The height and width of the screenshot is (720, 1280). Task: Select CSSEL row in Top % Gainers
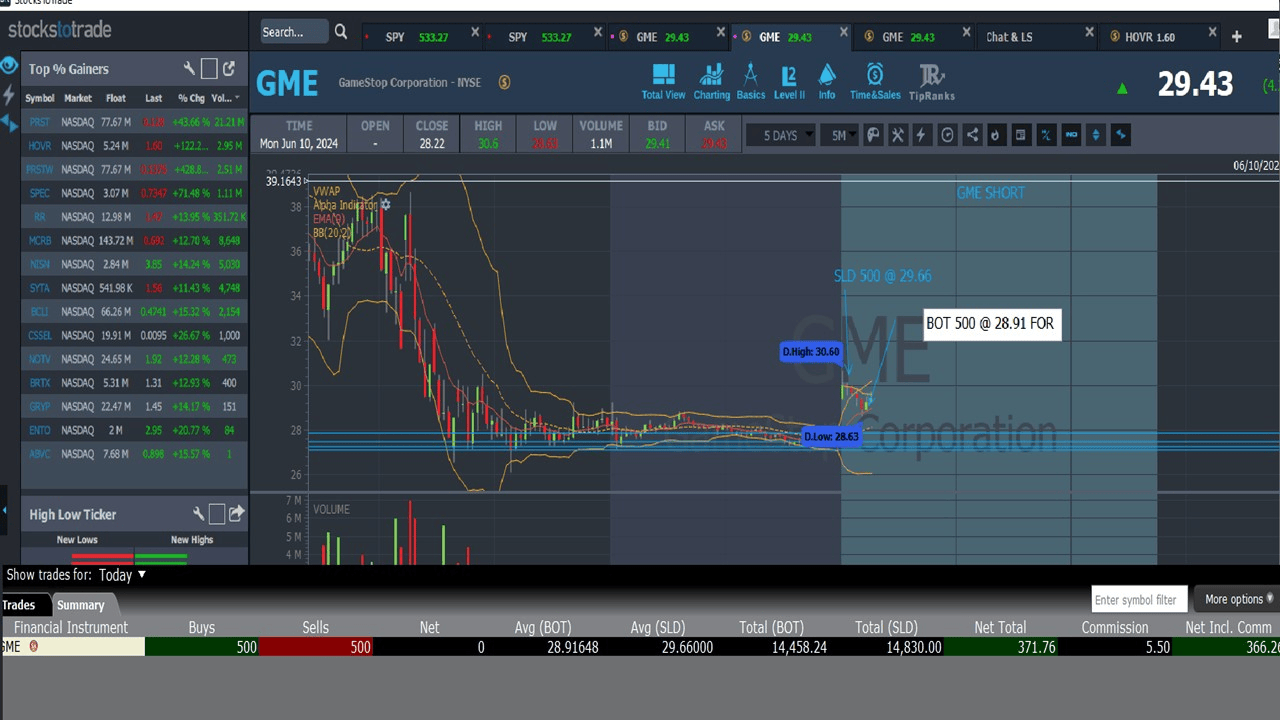click(x=134, y=336)
